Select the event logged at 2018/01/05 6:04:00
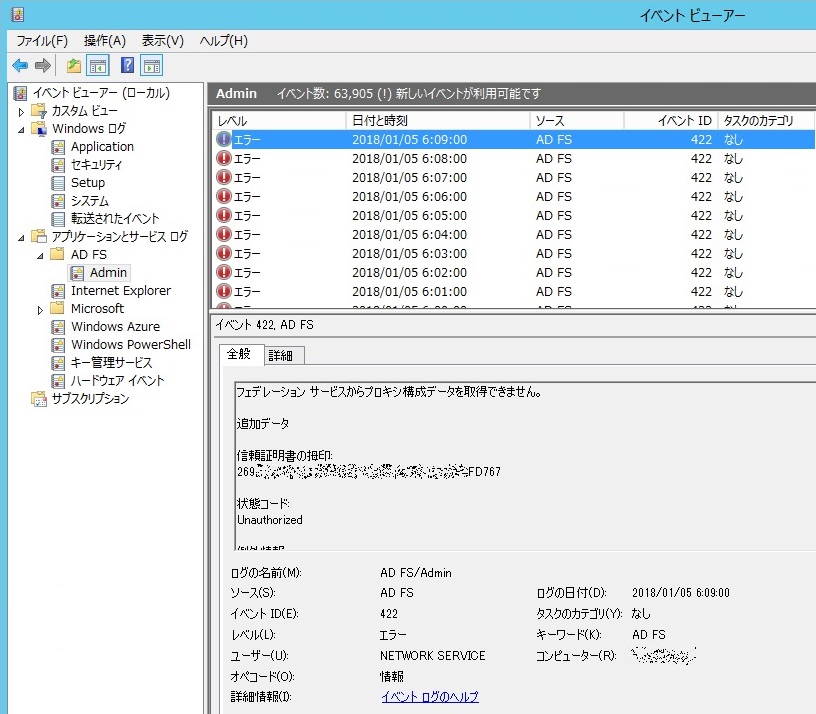 (514, 234)
